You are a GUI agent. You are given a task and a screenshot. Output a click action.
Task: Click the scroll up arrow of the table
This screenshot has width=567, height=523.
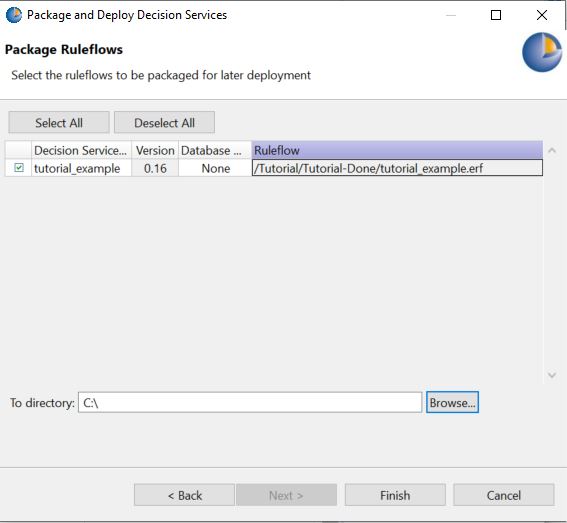pyautogui.click(x=552, y=150)
